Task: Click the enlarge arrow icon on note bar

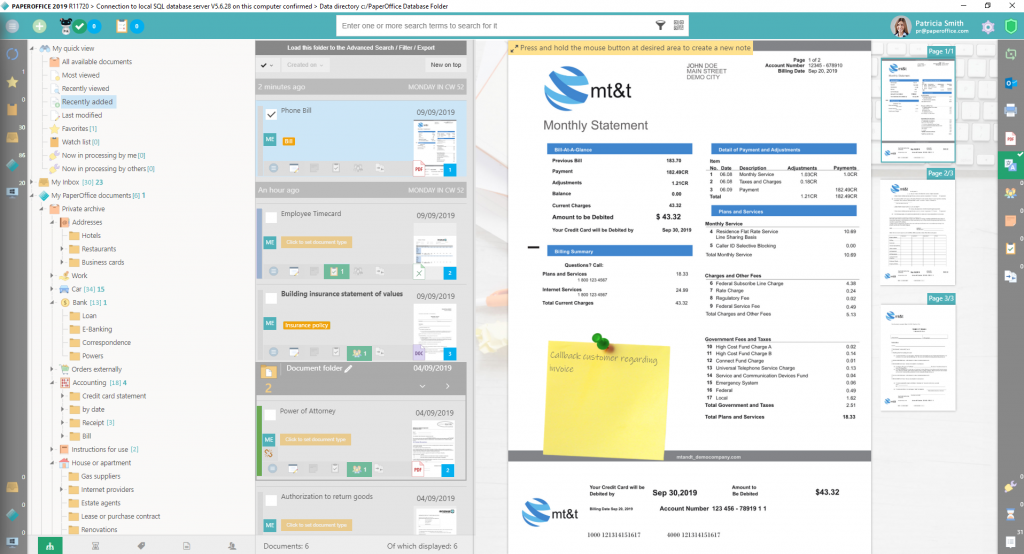Action: (x=515, y=48)
